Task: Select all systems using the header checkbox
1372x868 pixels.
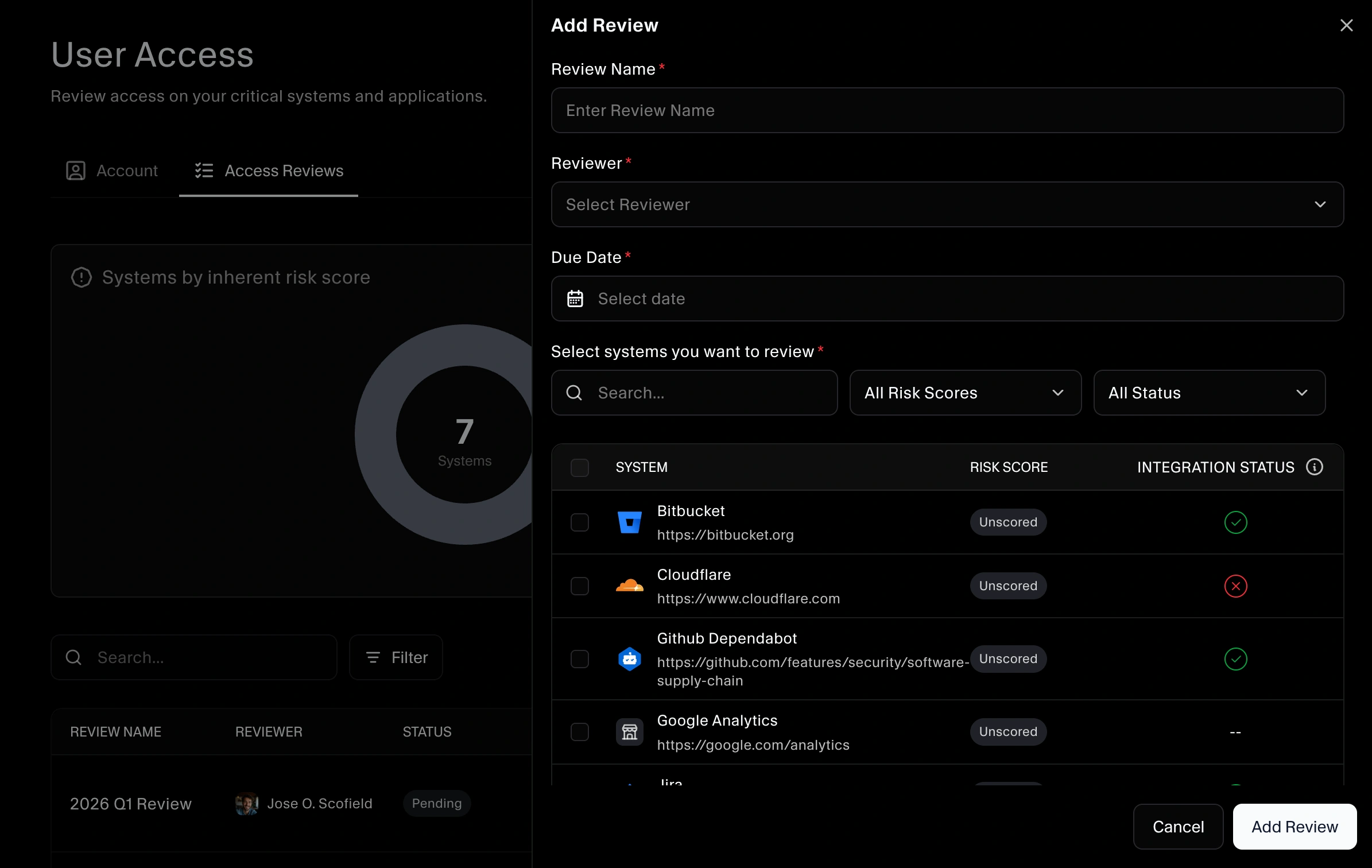Action: [x=580, y=467]
